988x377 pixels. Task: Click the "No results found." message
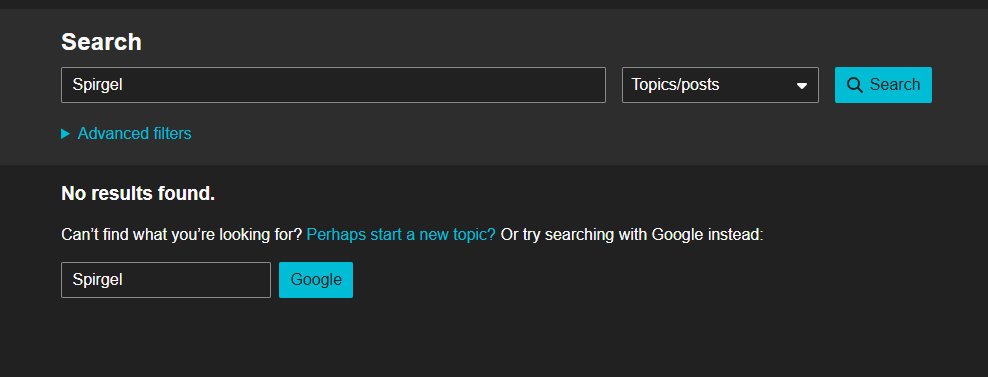click(138, 194)
